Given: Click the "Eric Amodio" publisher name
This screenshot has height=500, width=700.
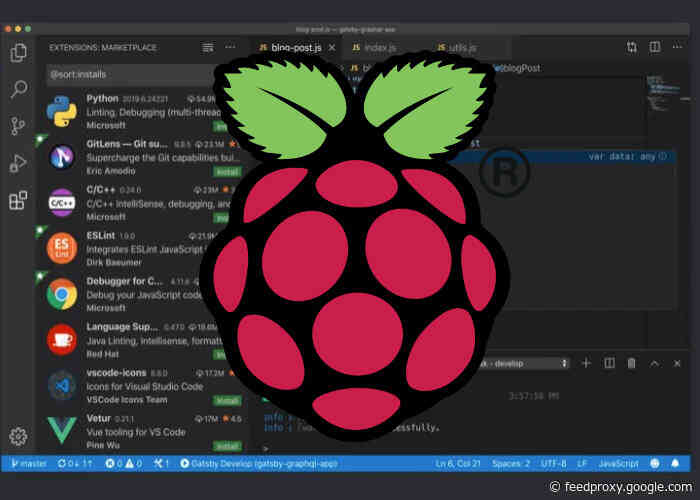Looking at the screenshot, I should [111, 171].
